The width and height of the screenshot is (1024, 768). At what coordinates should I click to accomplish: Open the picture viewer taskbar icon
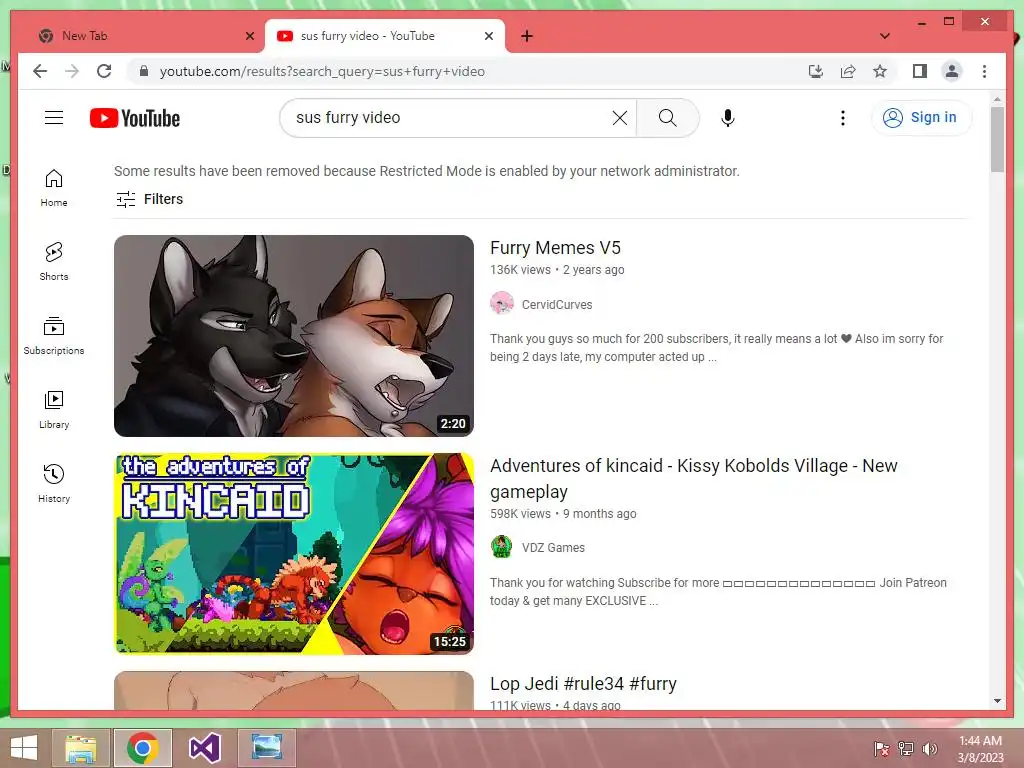click(x=266, y=748)
